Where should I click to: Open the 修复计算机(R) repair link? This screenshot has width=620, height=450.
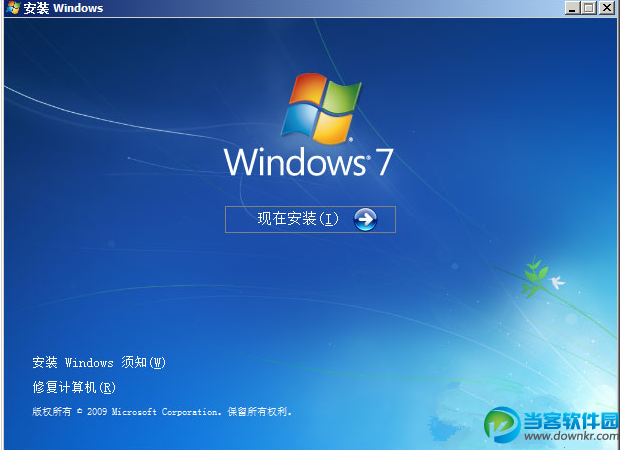[x=74, y=387]
